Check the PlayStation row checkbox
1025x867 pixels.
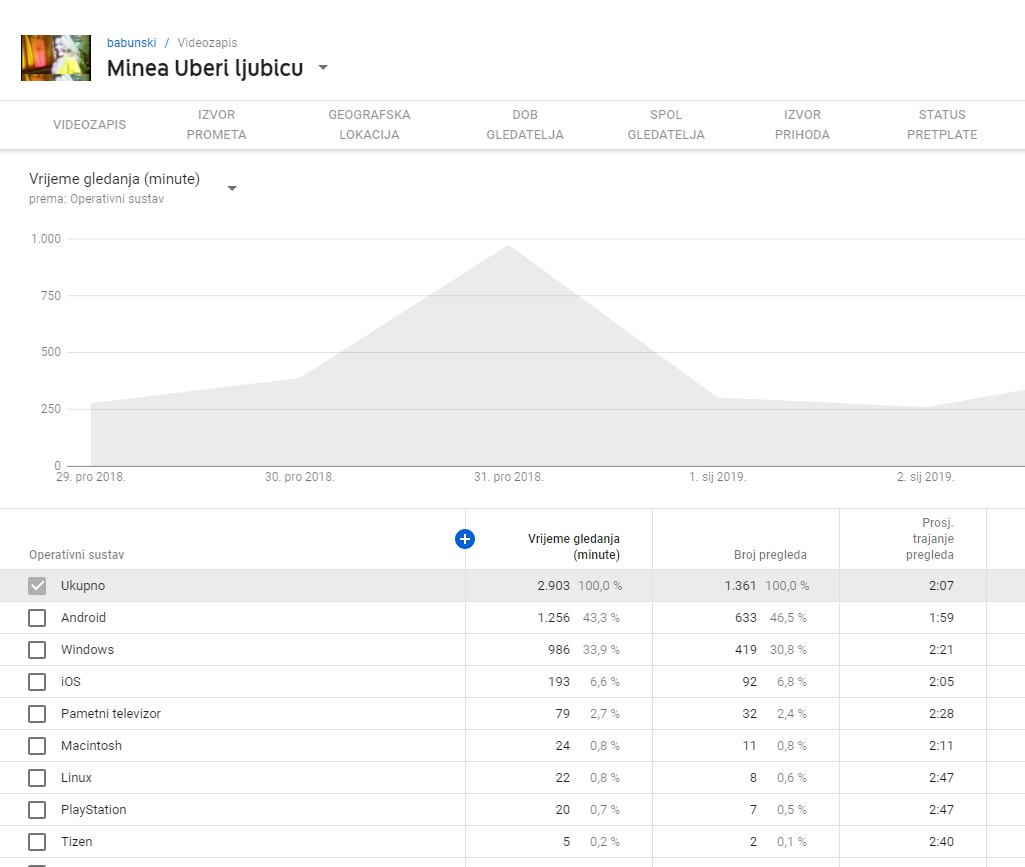37,810
